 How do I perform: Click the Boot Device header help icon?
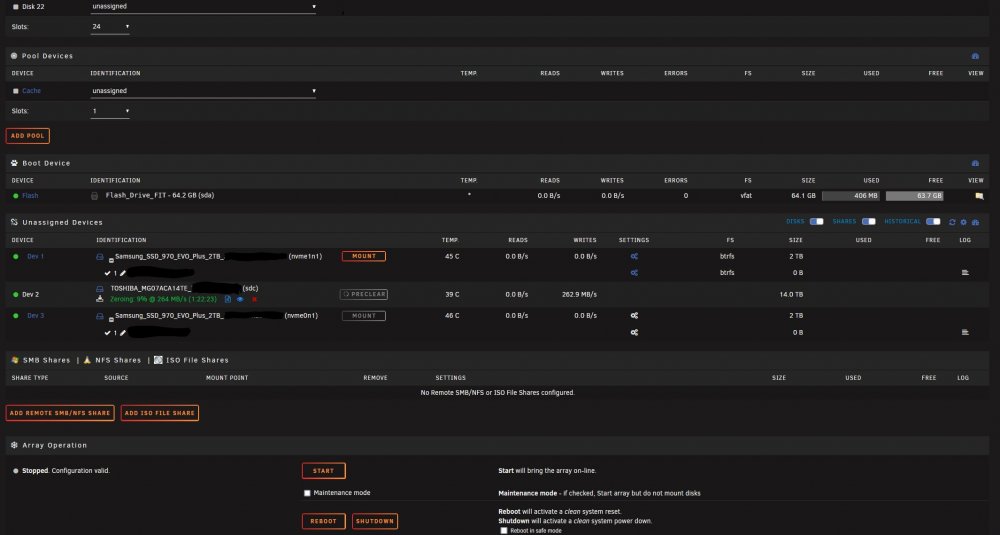(975, 163)
